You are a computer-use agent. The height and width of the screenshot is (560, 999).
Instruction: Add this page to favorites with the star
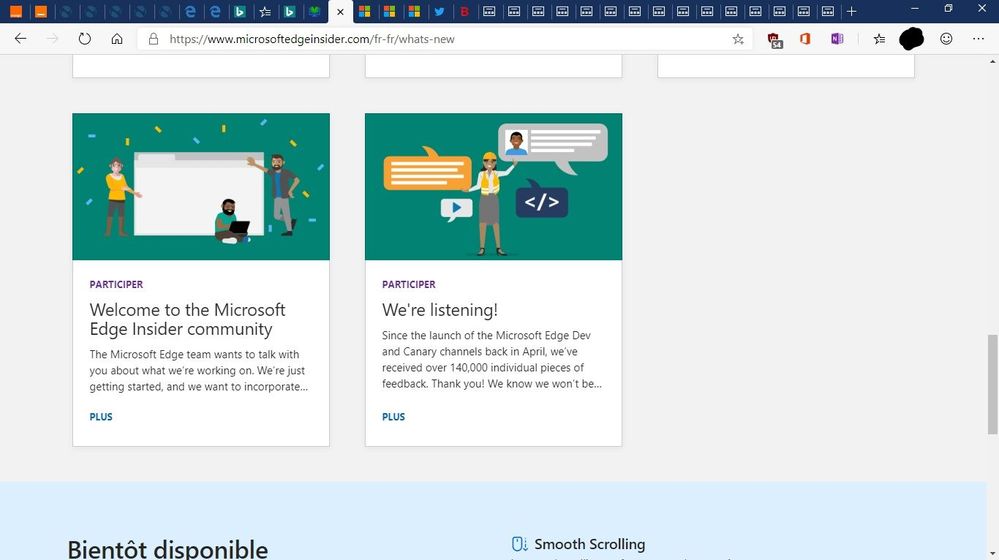pyautogui.click(x=738, y=39)
